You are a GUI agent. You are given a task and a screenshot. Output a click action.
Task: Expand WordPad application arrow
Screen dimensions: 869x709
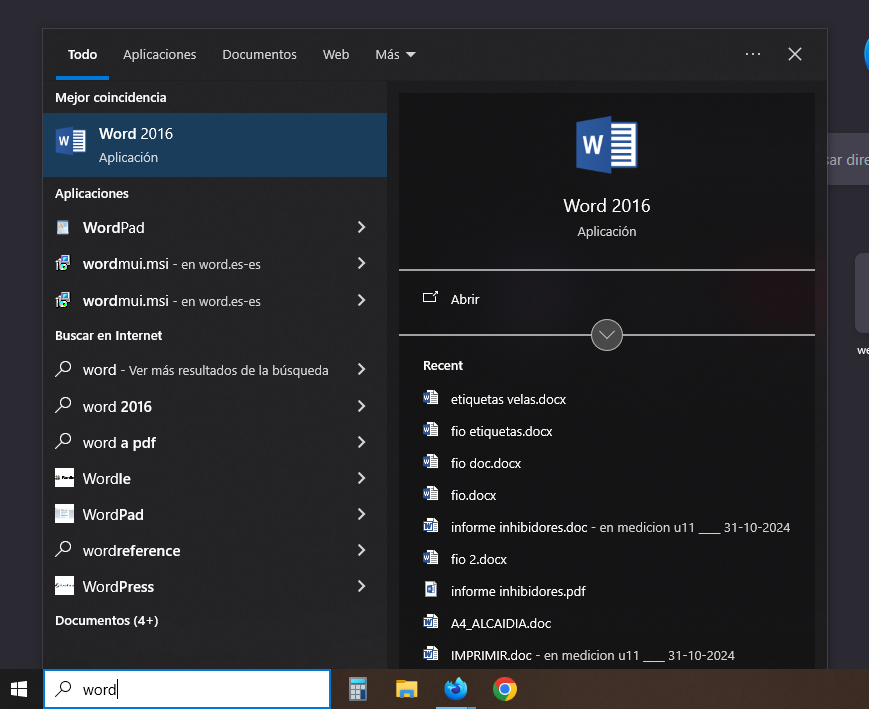click(x=361, y=227)
